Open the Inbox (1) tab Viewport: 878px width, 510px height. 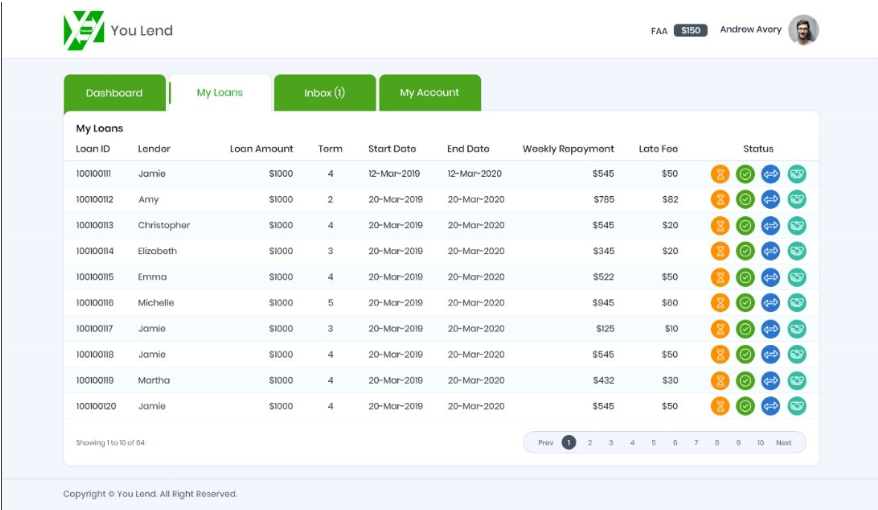pyautogui.click(x=324, y=93)
